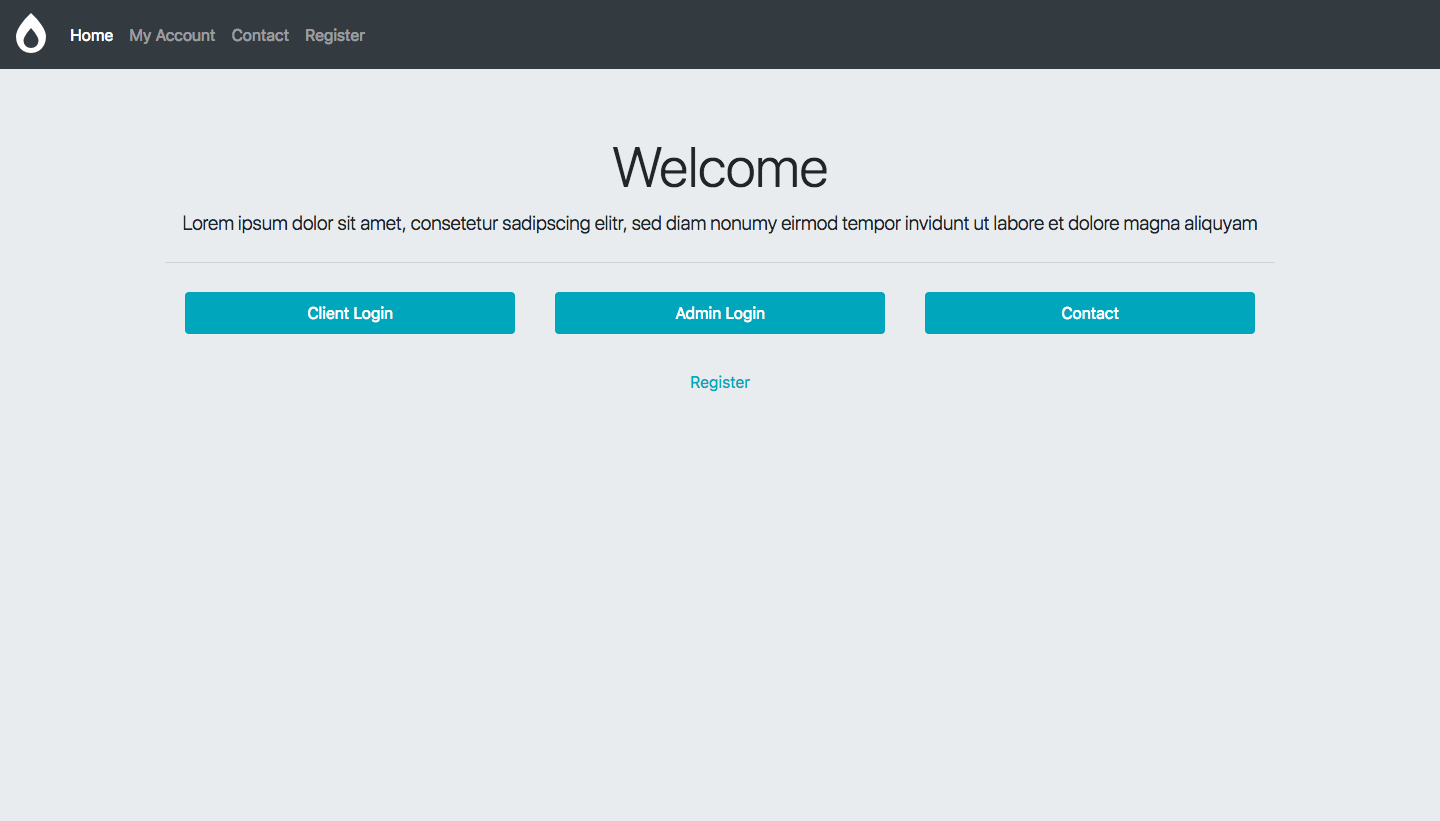Open Register from the top navigation bar
The image size is (1440, 821).
pos(335,35)
